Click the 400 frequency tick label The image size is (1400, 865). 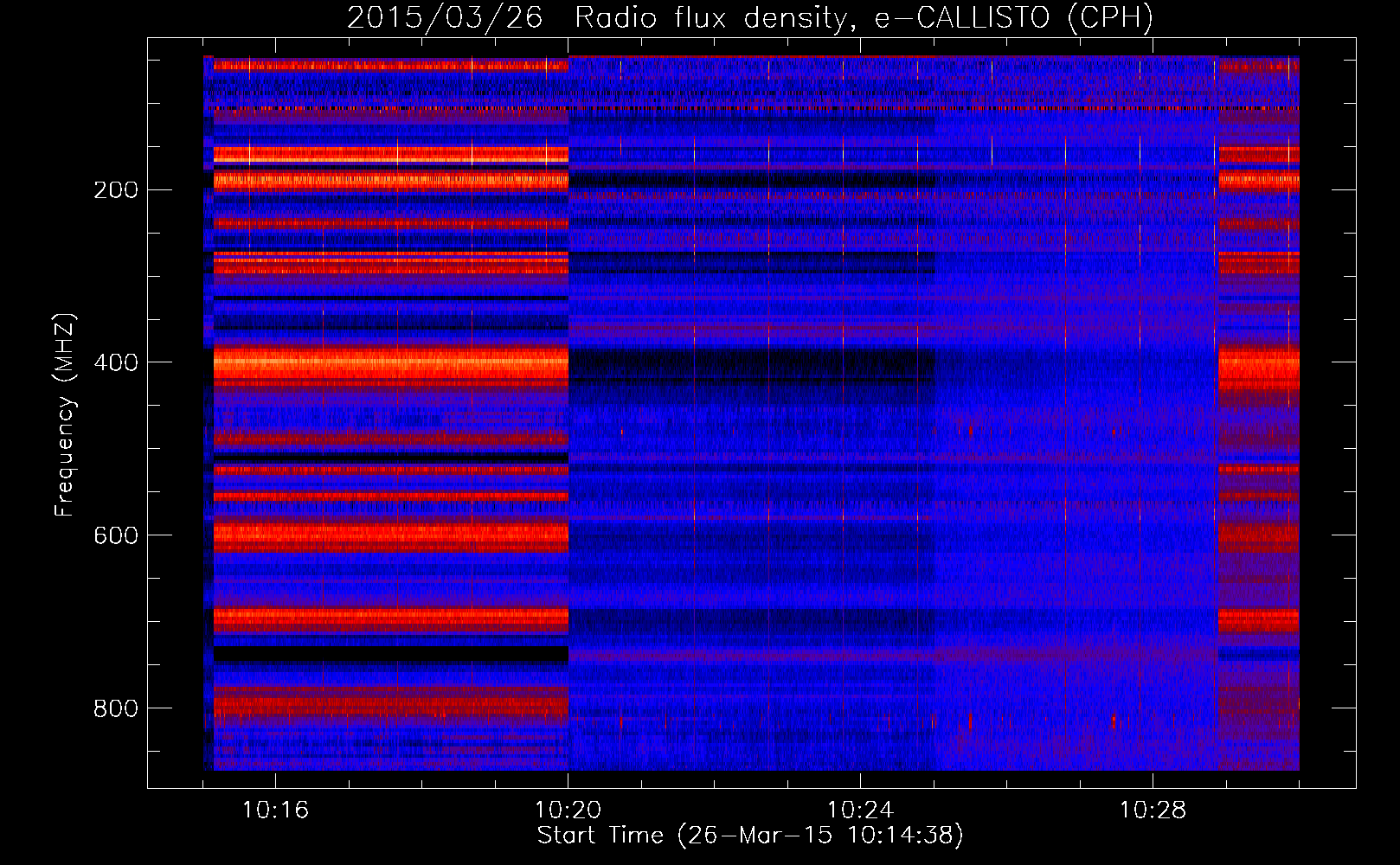tap(115, 363)
